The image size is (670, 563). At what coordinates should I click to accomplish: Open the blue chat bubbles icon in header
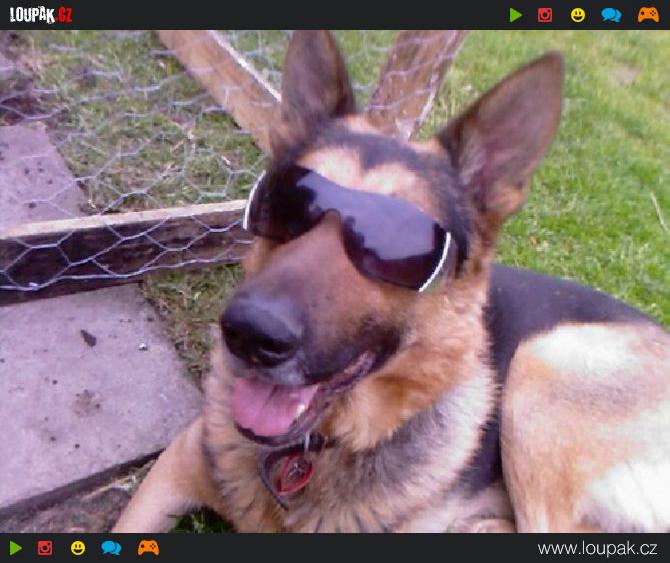click(x=611, y=15)
